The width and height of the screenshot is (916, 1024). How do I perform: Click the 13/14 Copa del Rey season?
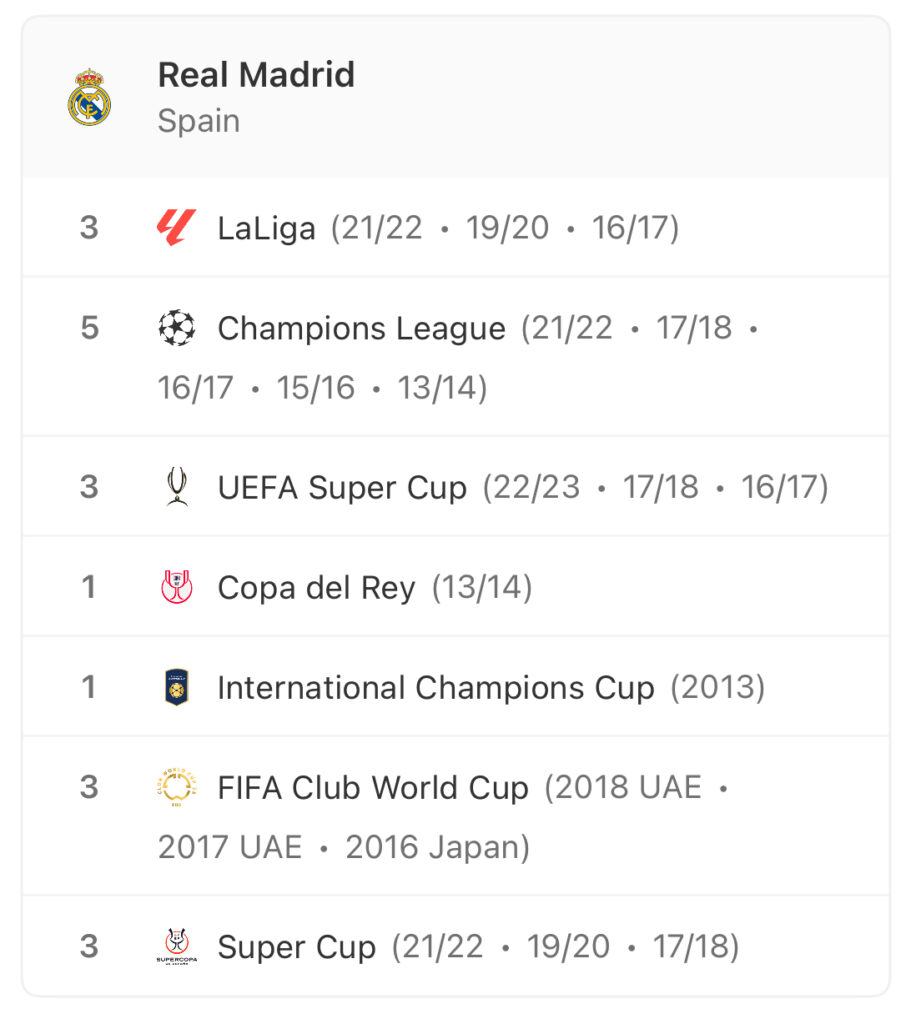(x=482, y=587)
